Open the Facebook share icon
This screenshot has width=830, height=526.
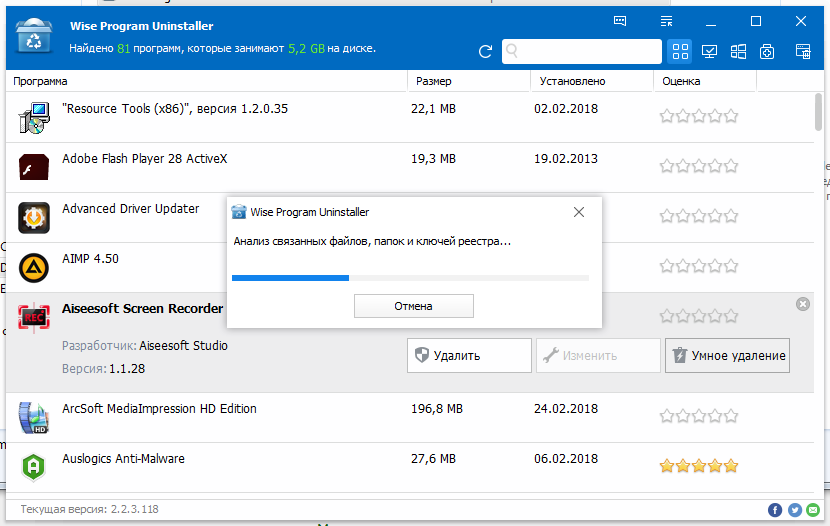click(774, 510)
